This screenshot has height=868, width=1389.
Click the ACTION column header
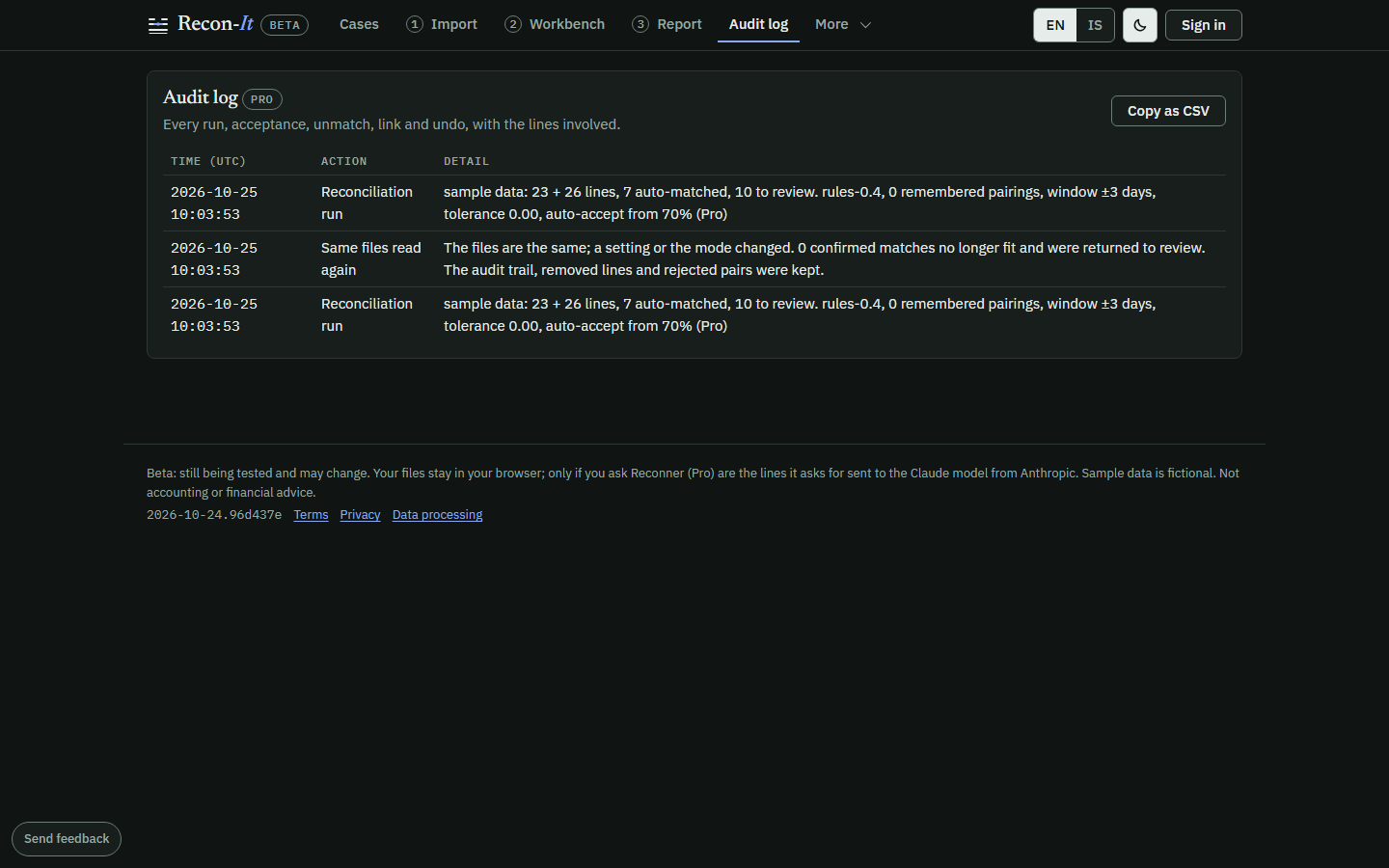click(x=344, y=161)
